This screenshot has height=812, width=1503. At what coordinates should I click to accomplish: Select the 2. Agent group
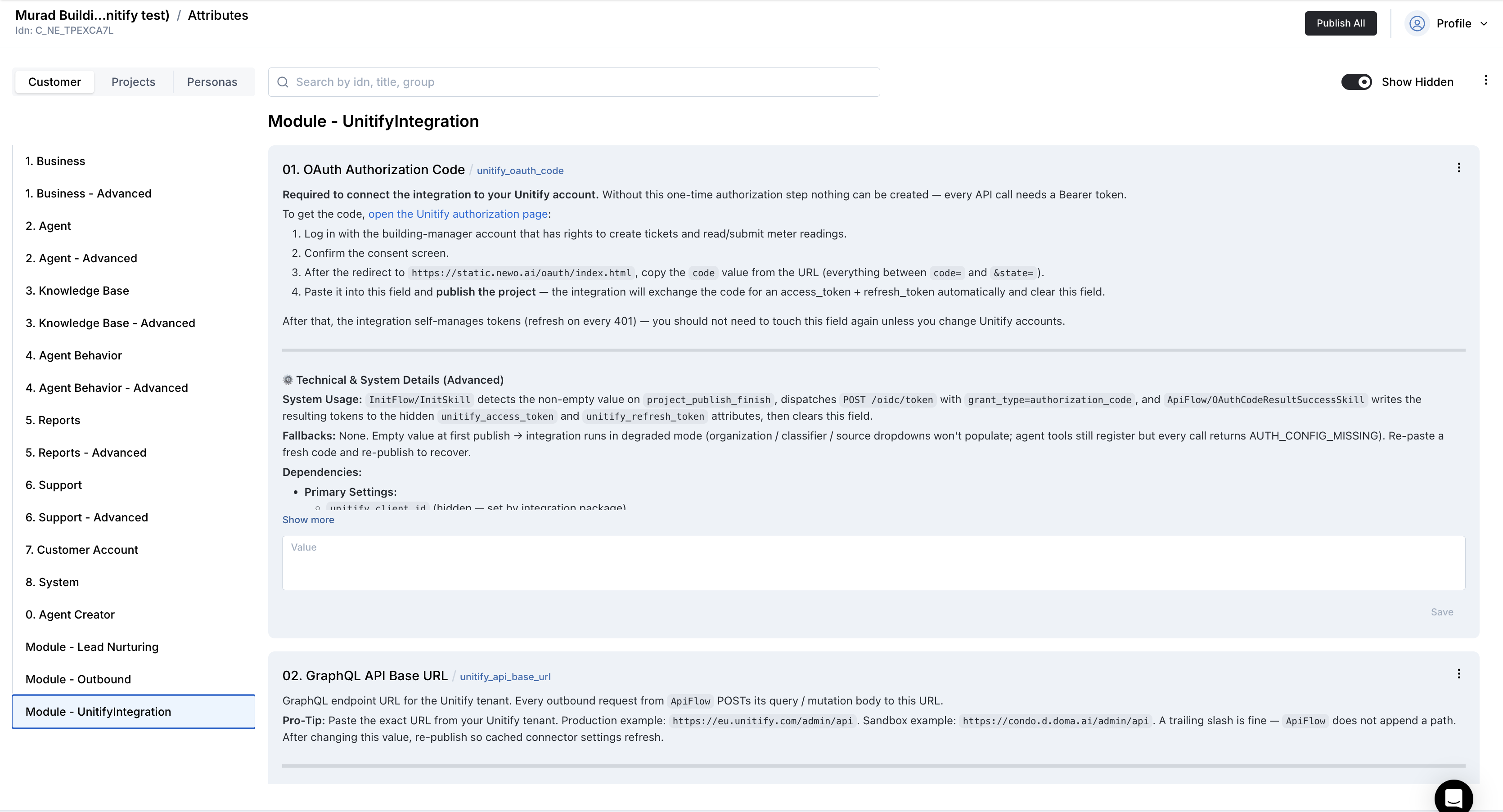pyautogui.click(x=133, y=226)
